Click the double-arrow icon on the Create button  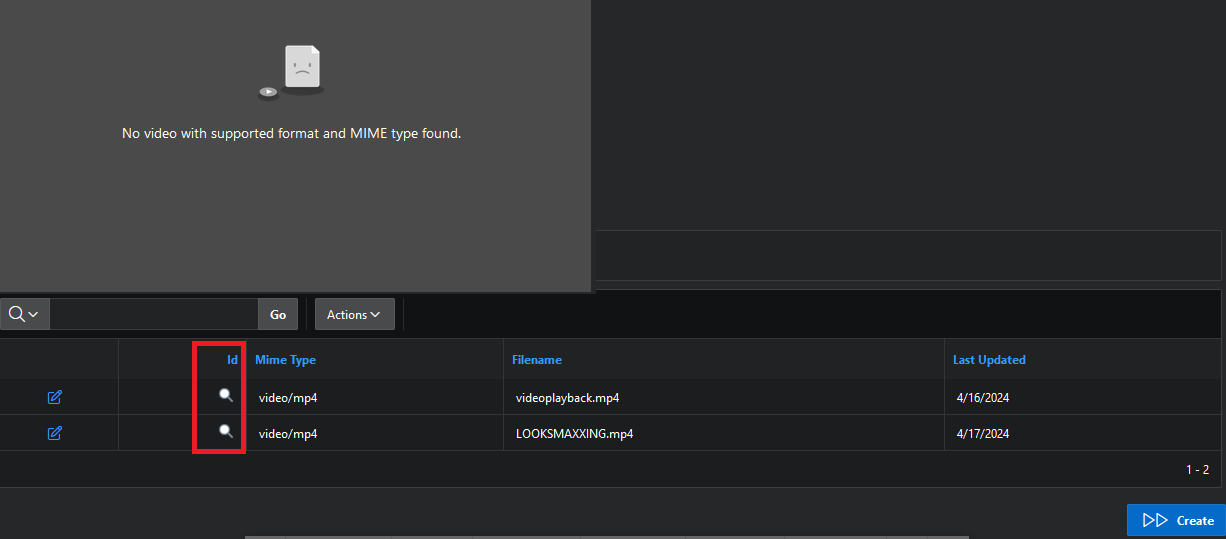pos(1154,520)
